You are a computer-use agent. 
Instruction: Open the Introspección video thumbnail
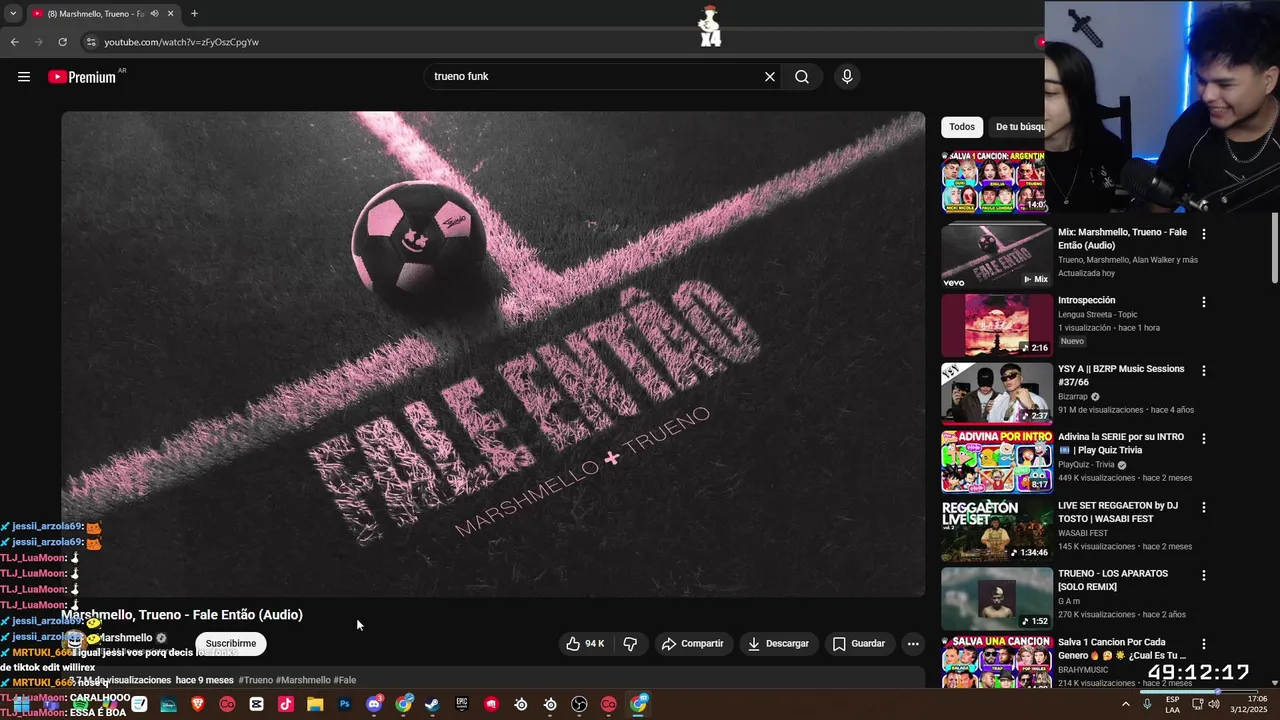pyautogui.click(x=997, y=325)
